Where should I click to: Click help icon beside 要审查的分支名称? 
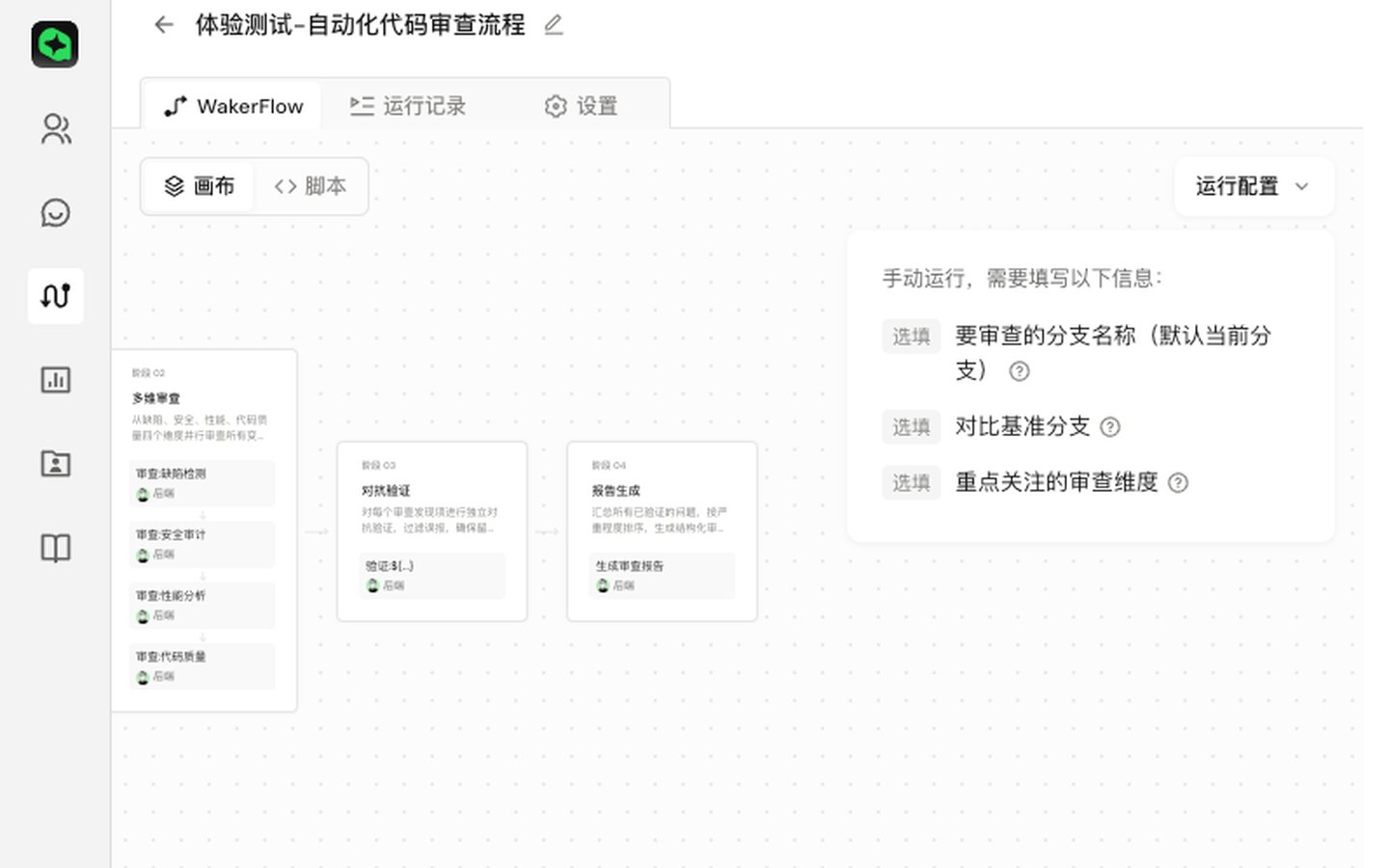coord(1019,371)
